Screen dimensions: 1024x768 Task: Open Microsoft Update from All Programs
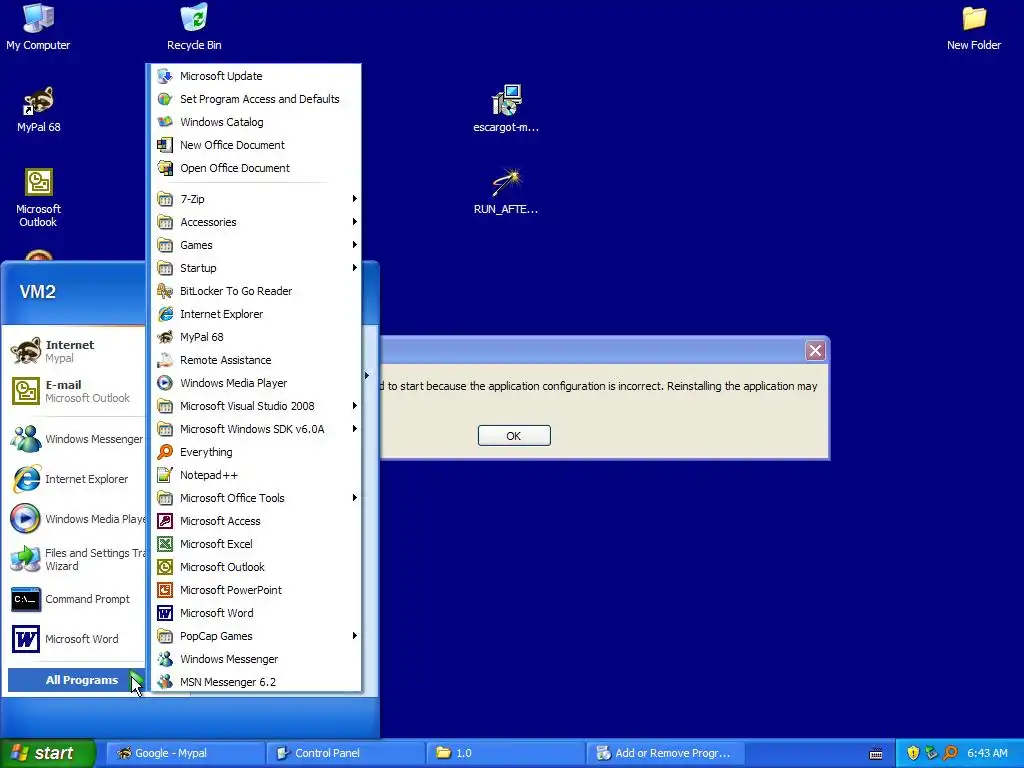pos(255,76)
